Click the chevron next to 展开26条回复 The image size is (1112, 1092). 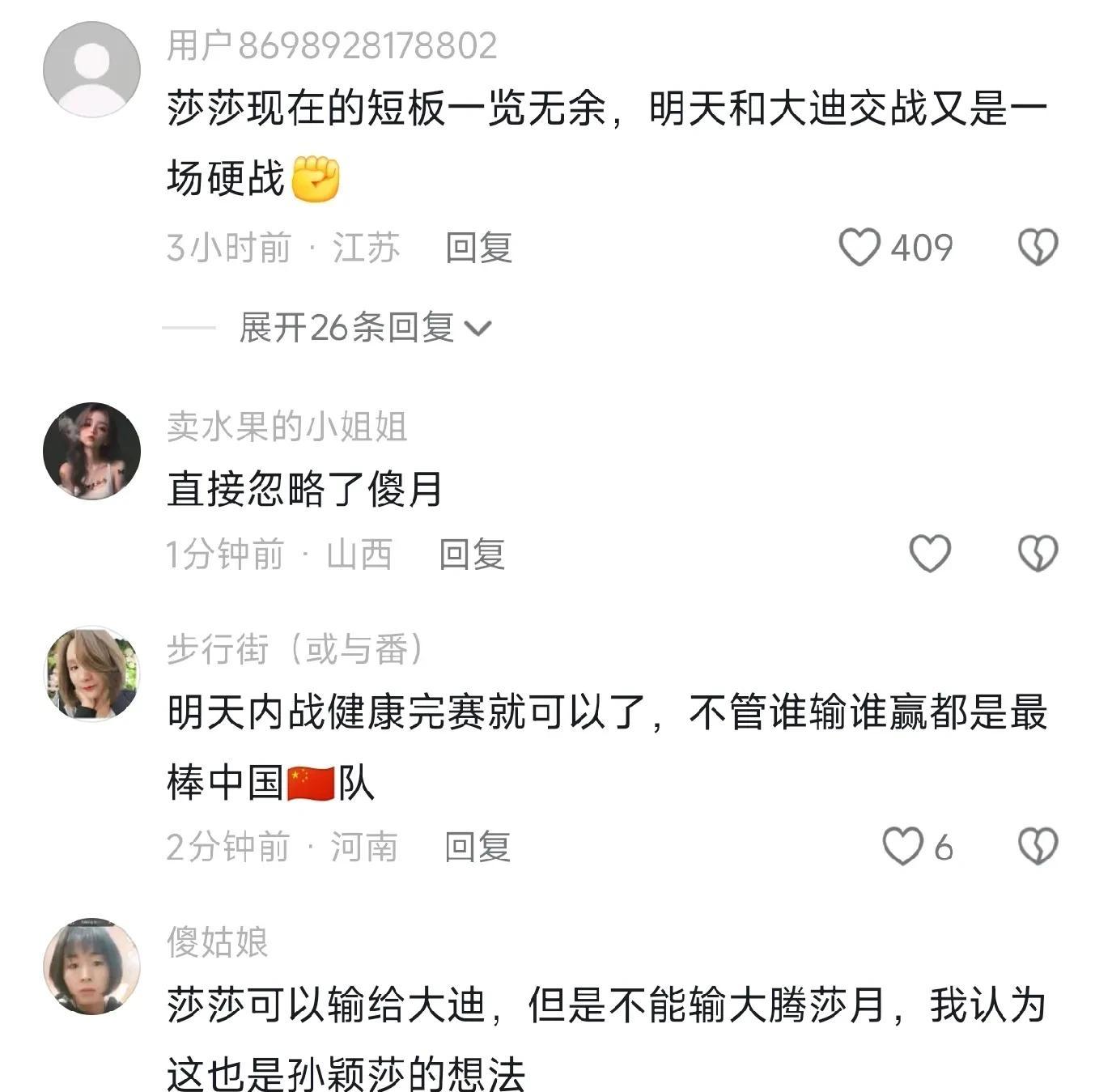[479, 328]
